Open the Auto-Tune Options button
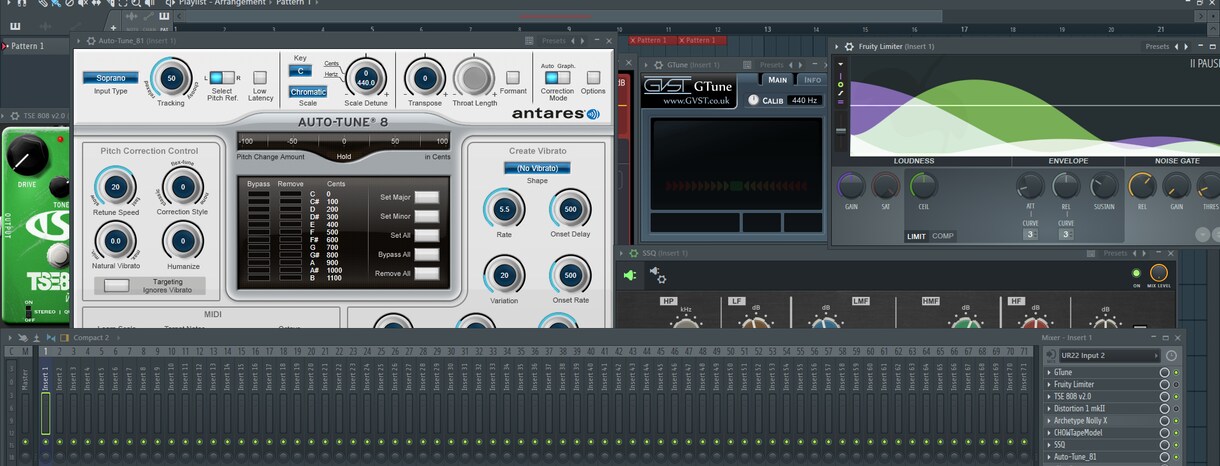This screenshot has height=466, width=1220. 593,77
